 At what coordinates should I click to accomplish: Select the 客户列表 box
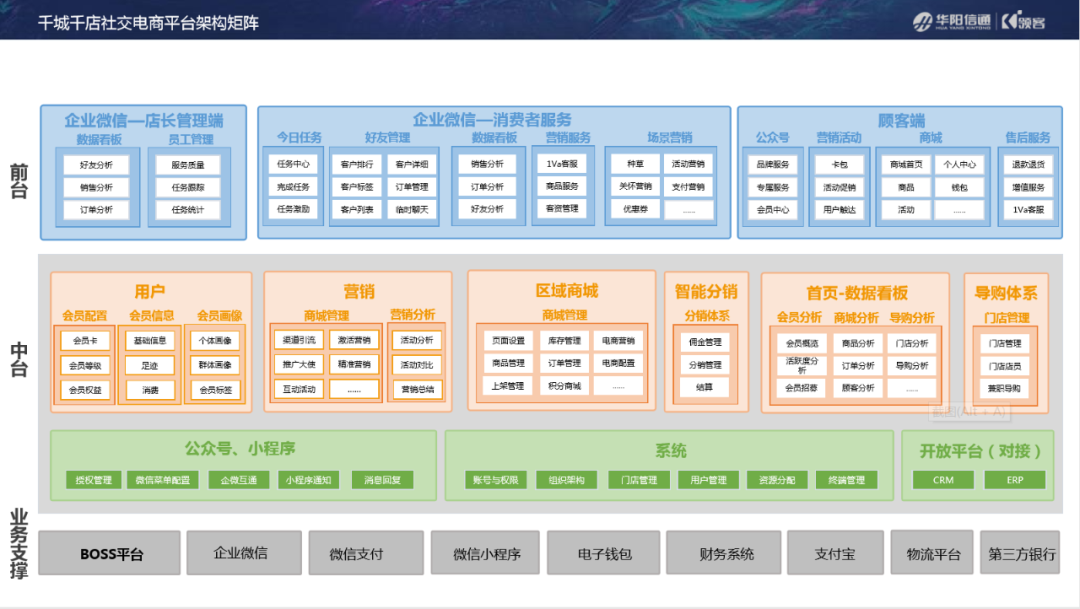pos(357,209)
